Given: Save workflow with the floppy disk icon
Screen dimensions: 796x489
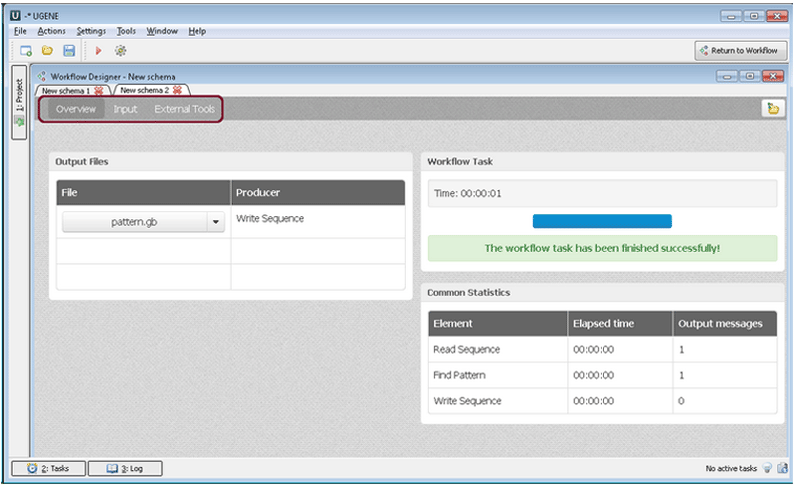Looking at the screenshot, I should tap(69, 51).
